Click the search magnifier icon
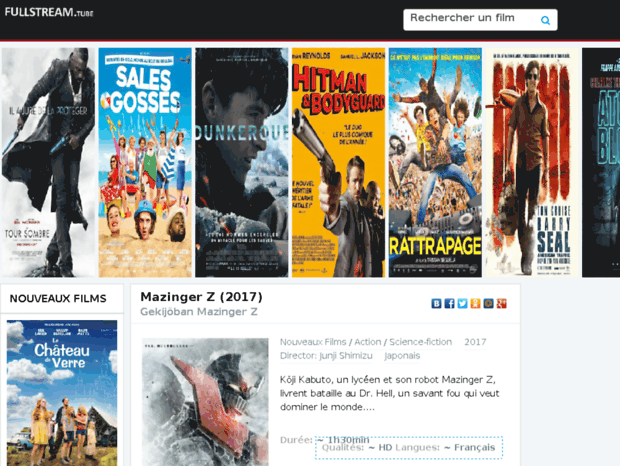 click(x=545, y=20)
